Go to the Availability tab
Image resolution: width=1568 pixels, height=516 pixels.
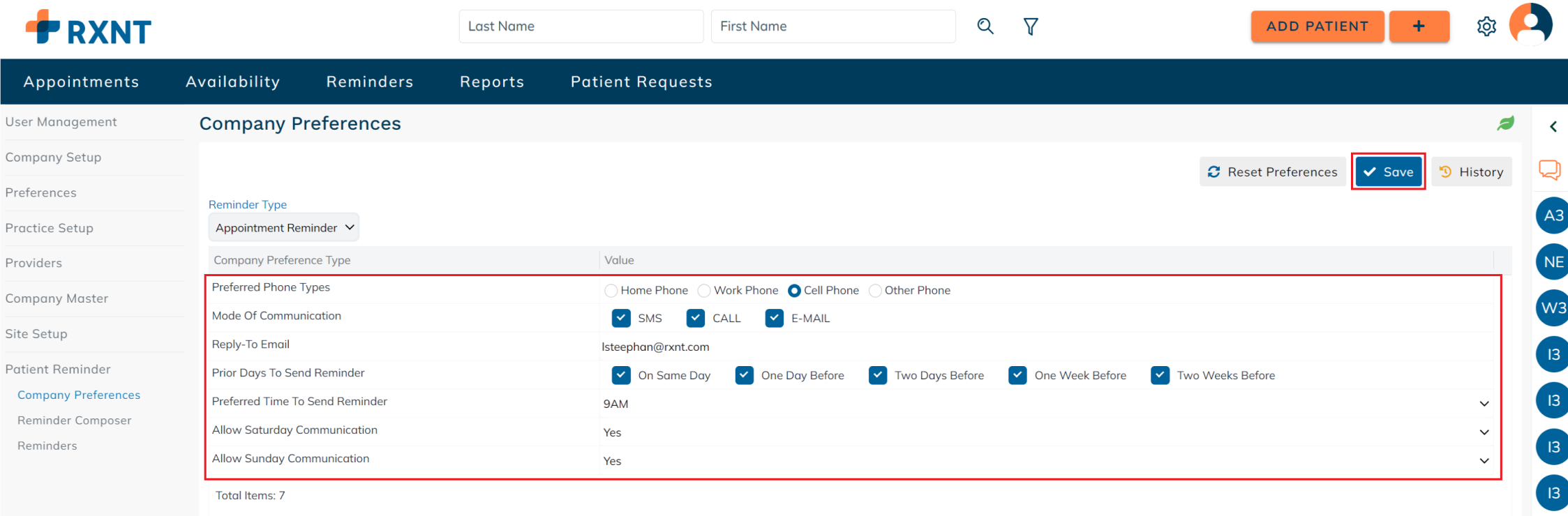(x=232, y=82)
